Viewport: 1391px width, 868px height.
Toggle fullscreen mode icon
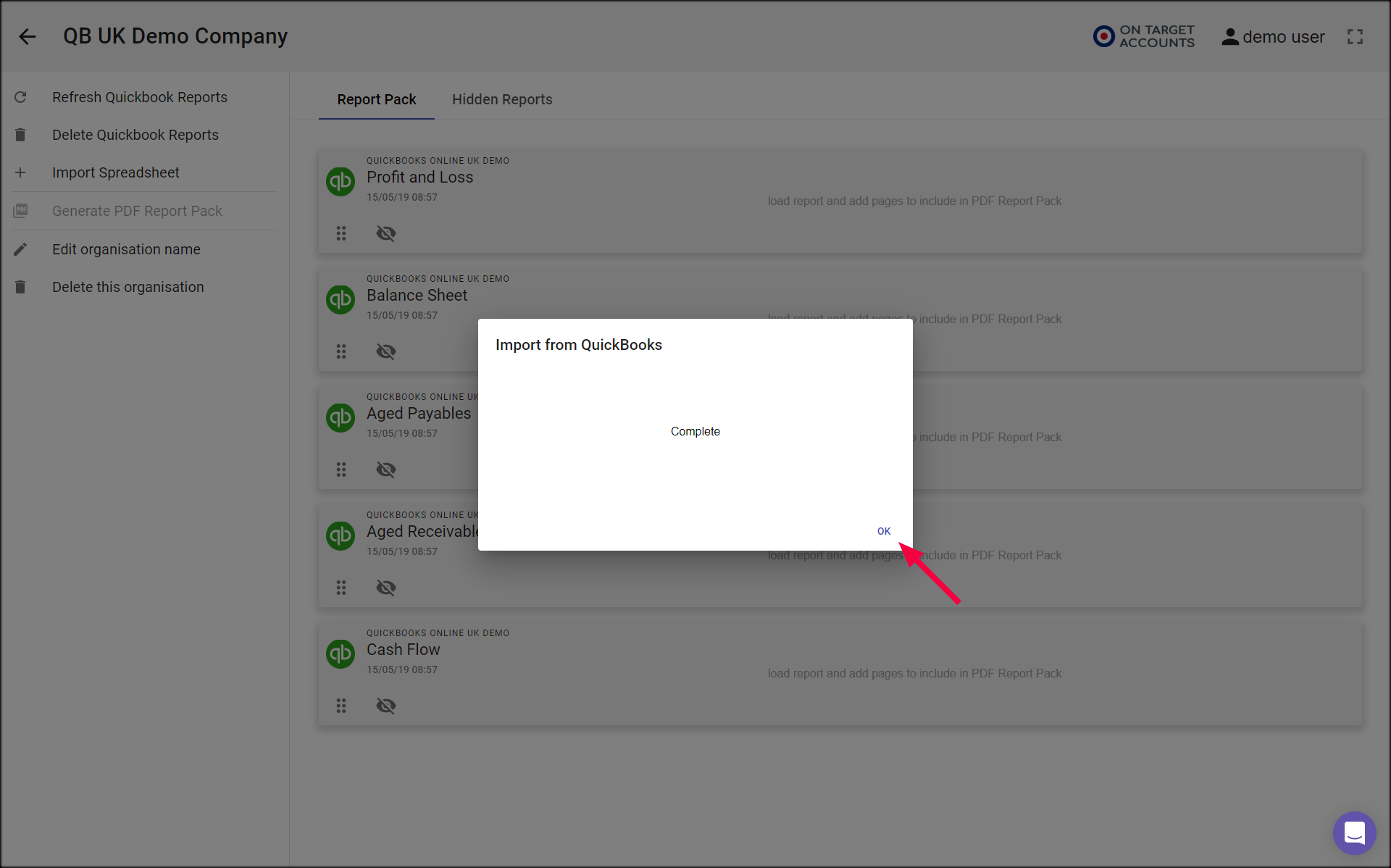click(1355, 37)
